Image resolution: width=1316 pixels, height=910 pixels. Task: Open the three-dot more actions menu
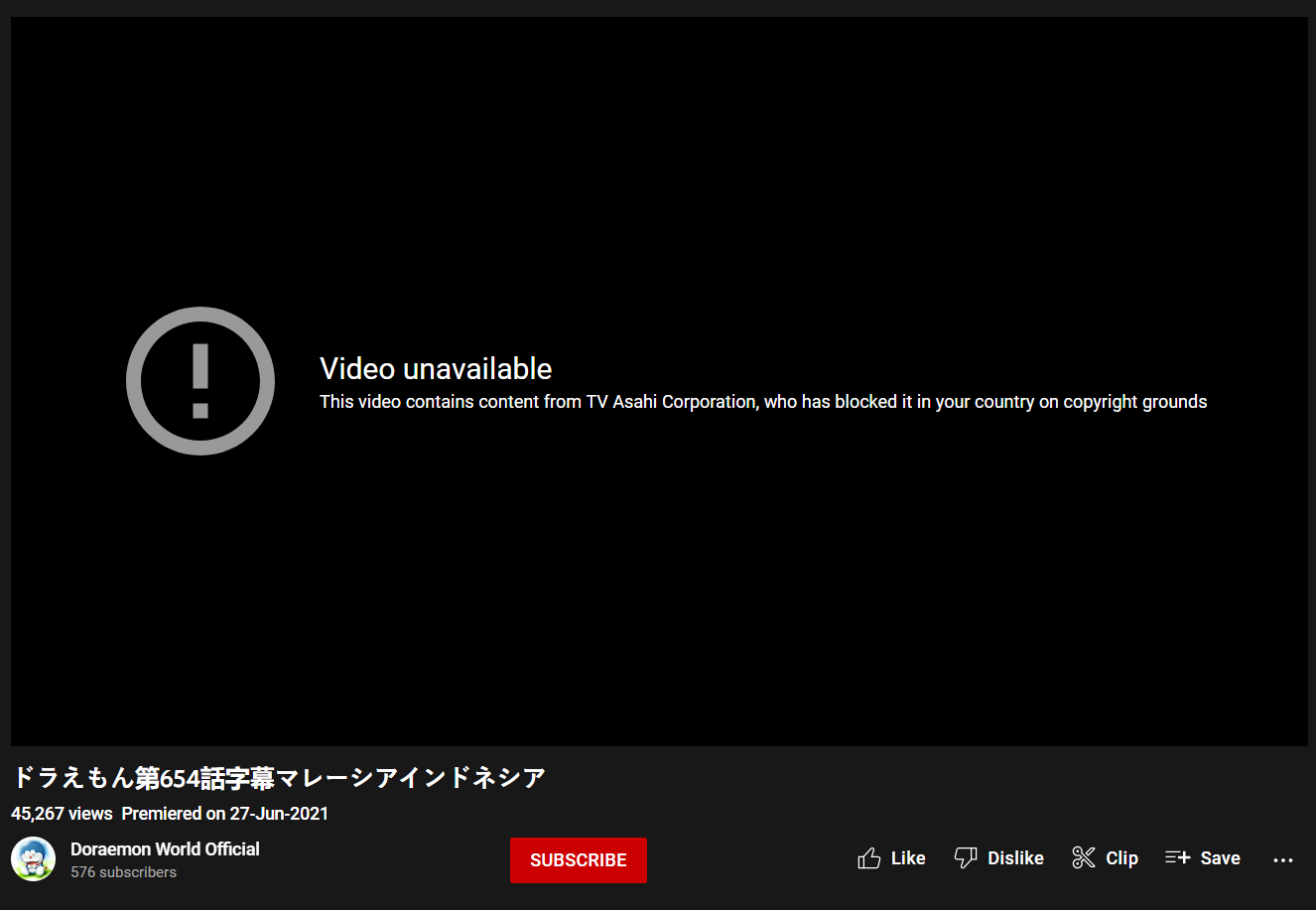tap(1283, 859)
